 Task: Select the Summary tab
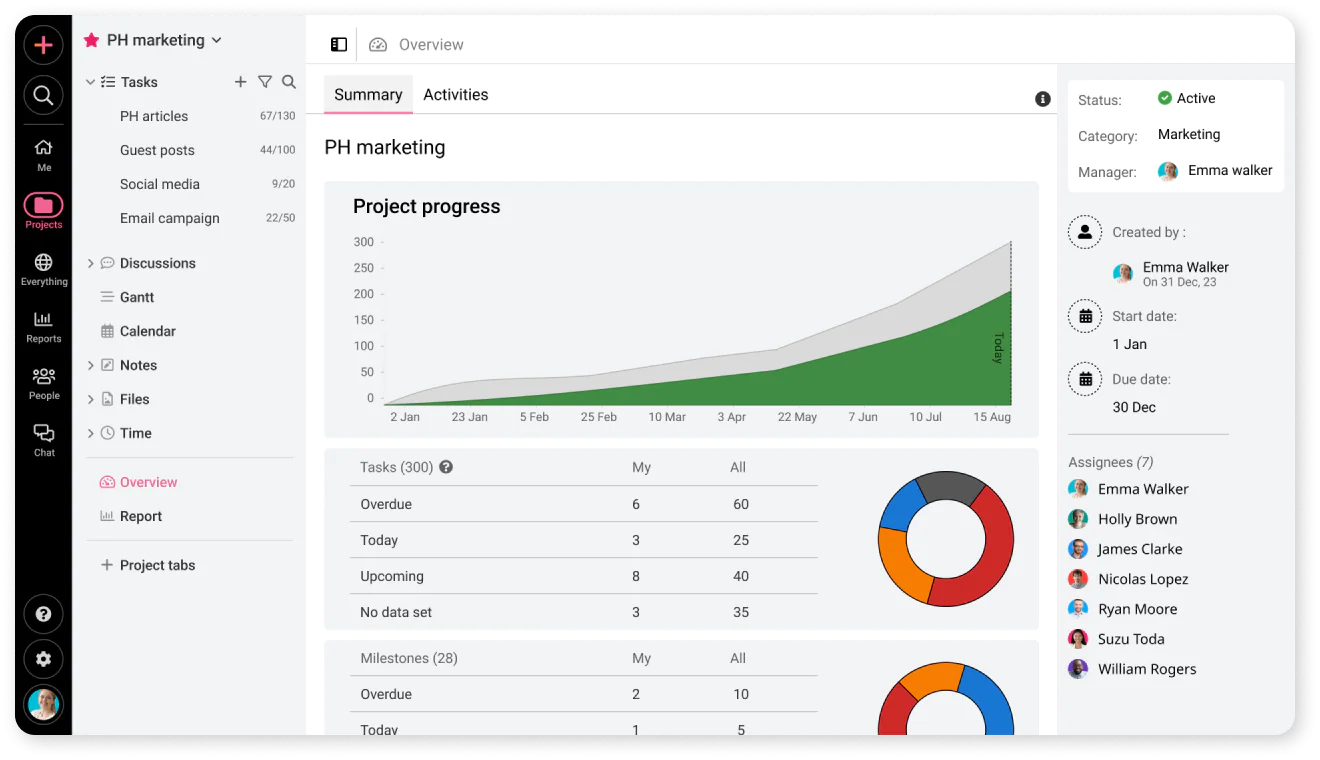pyautogui.click(x=368, y=94)
